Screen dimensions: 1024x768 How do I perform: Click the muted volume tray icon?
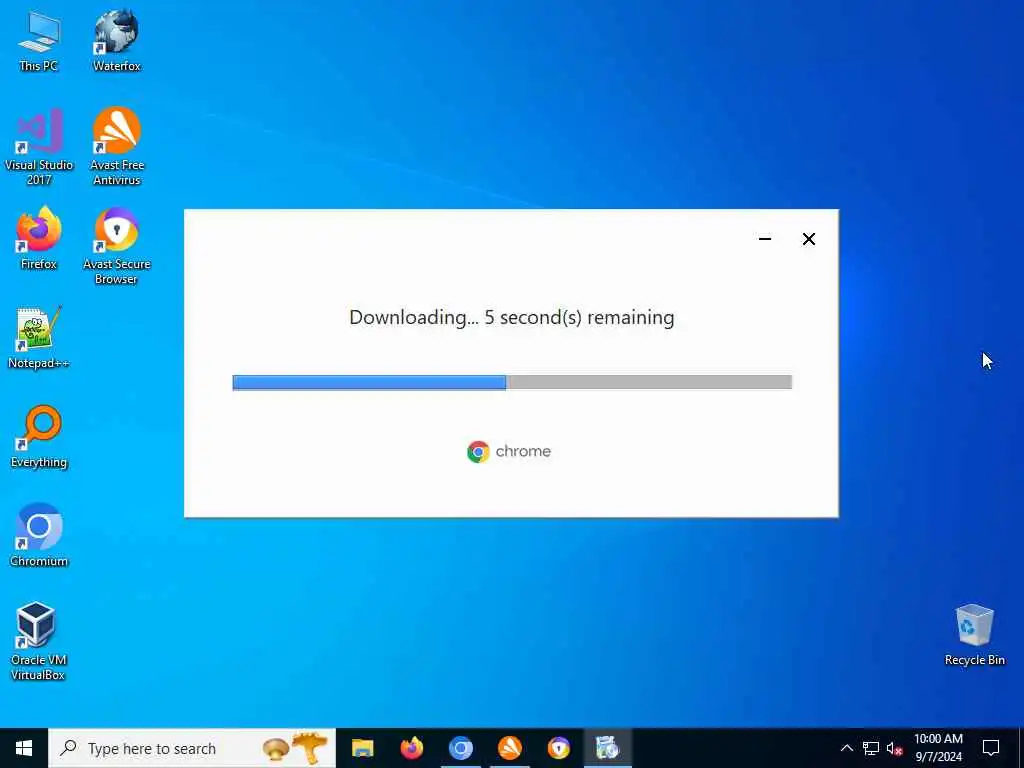coord(895,748)
